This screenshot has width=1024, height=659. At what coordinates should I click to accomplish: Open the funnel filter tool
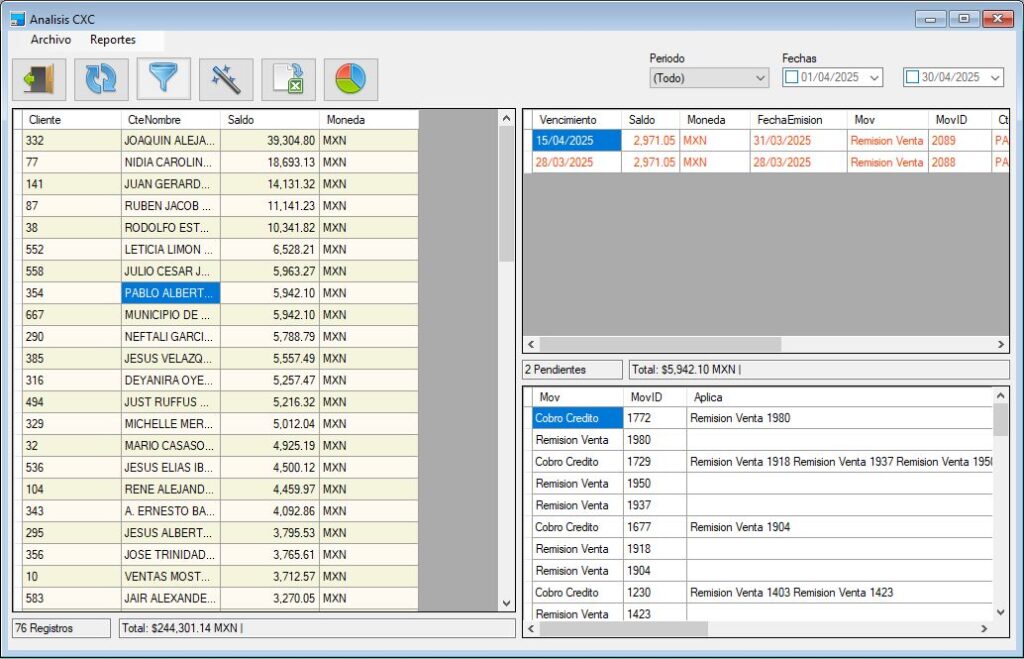tap(163, 80)
